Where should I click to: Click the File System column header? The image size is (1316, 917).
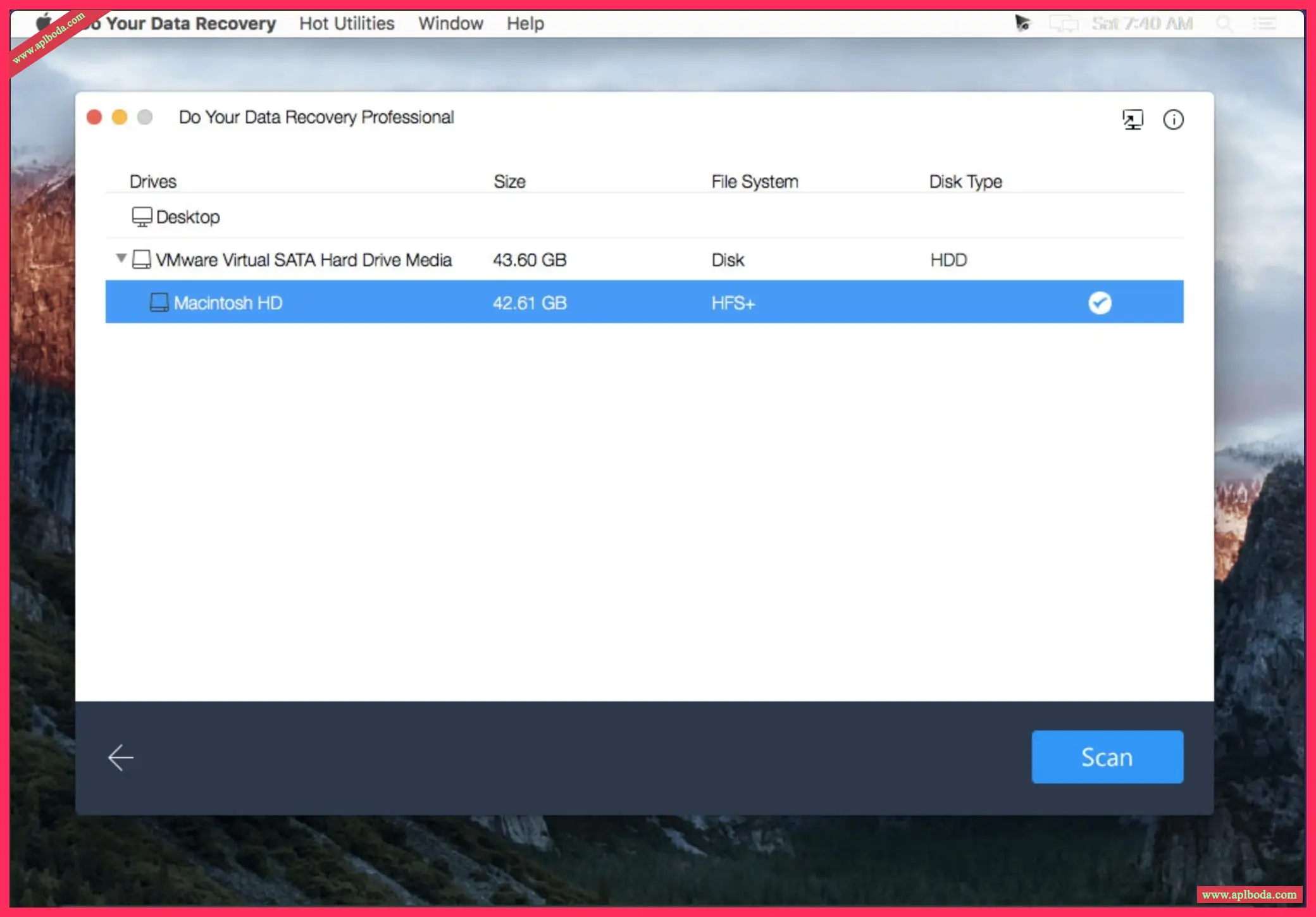coord(754,182)
